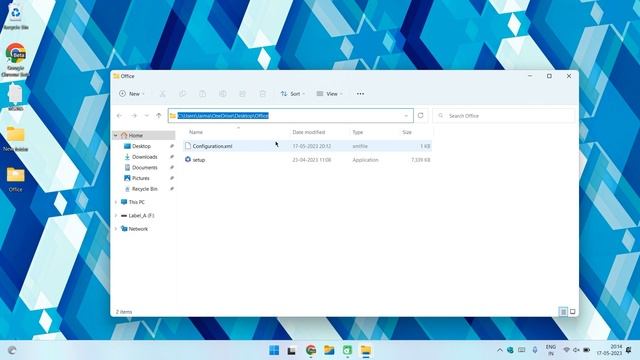Image resolution: width=640 pixels, height=360 pixels.
Task: Click the New folder desktop icon
Action: coord(16,139)
